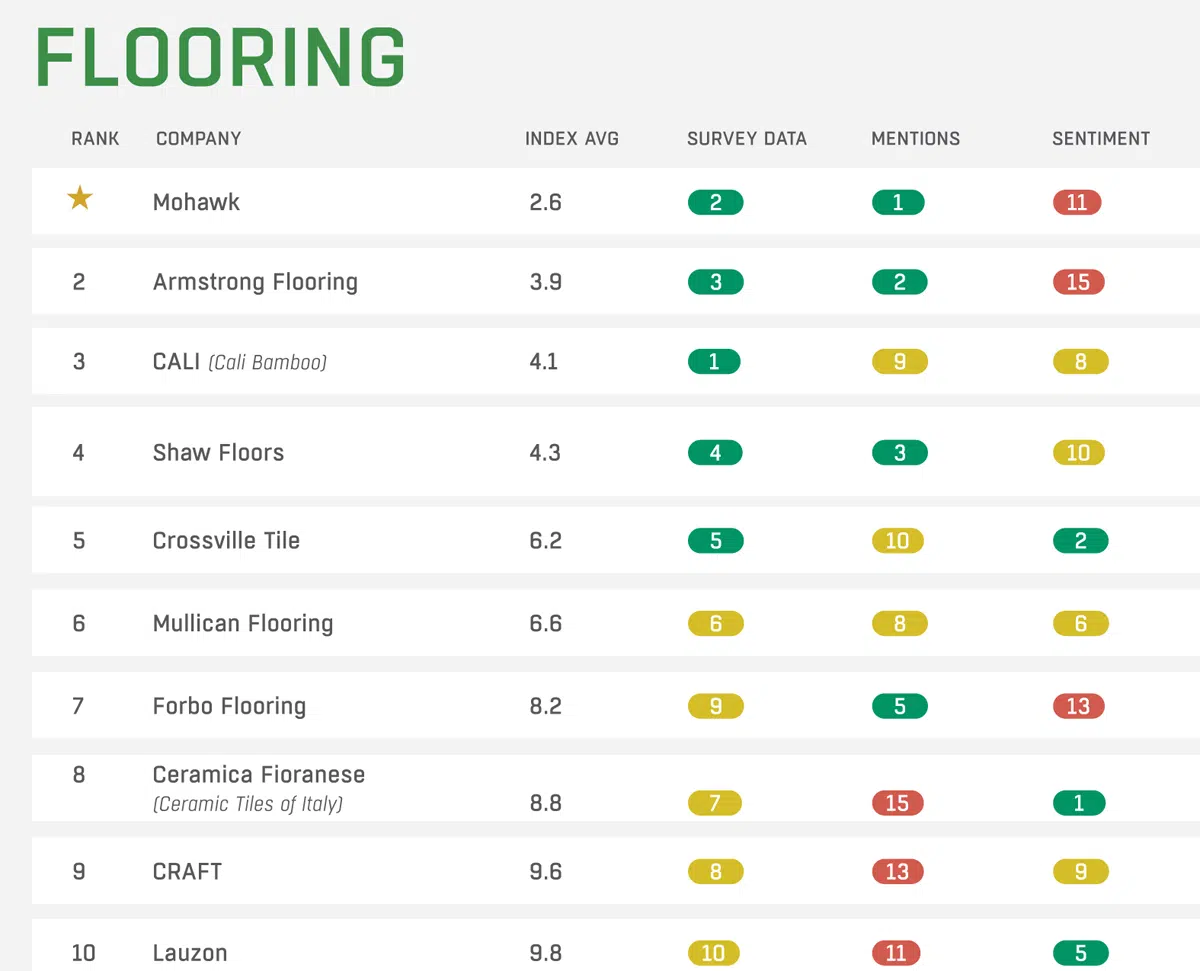This screenshot has height=971, width=1200.
Task: Click Mullican Flooring's Survey Data badge 6
Action: click(x=716, y=624)
